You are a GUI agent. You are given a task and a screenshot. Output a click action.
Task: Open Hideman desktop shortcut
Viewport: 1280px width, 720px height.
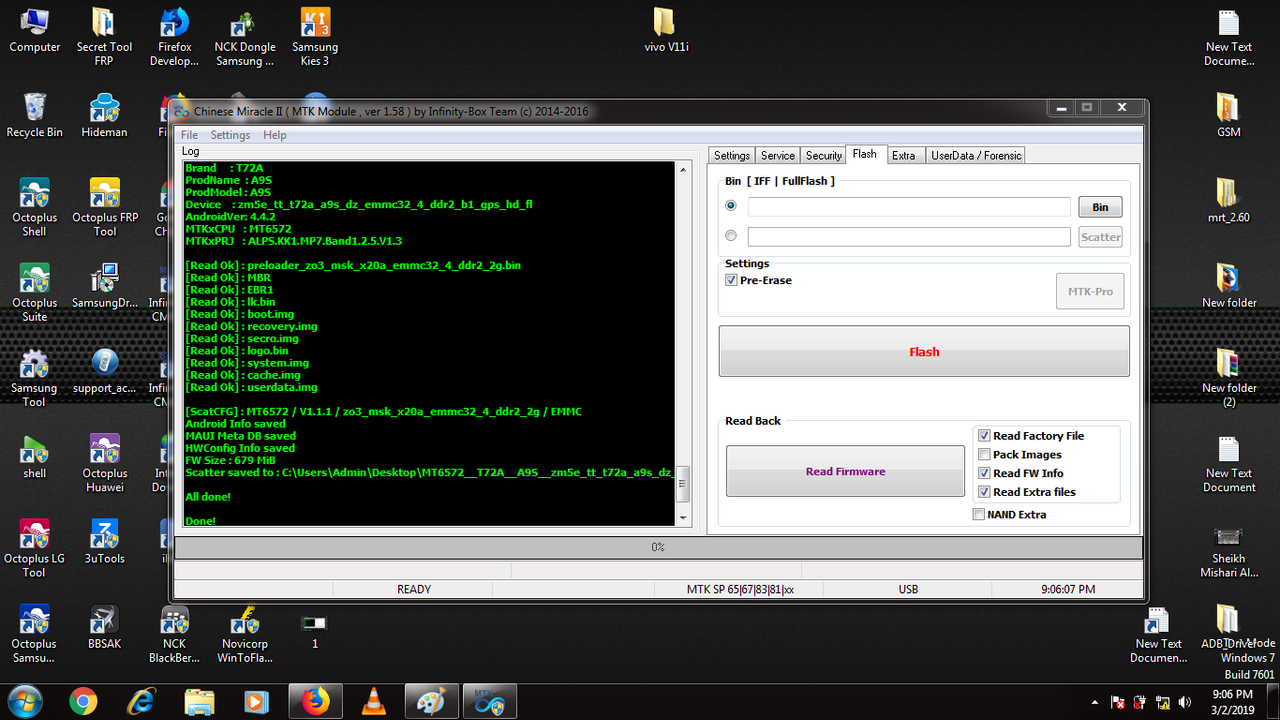(x=104, y=115)
